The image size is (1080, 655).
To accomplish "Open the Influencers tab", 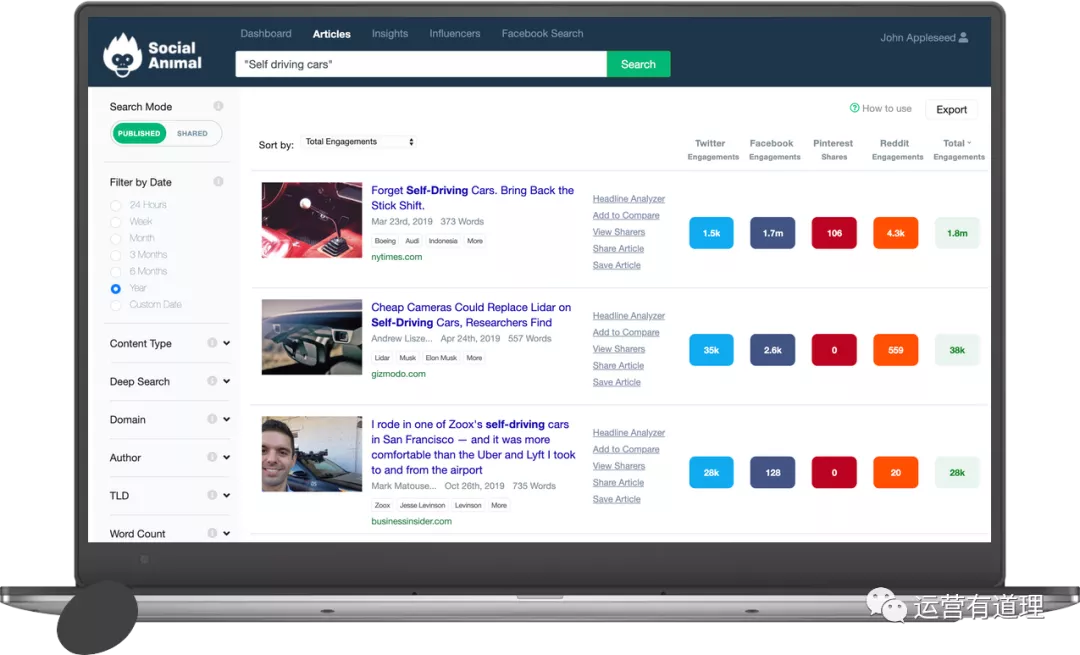I will point(455,34).
